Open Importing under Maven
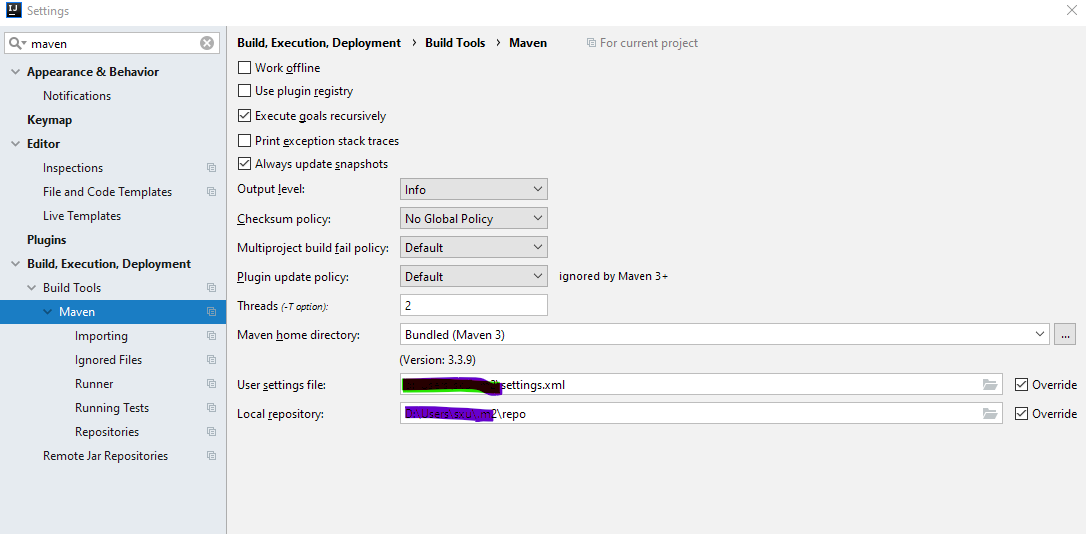The width and height of the screenshot is (1086, 534). click(x=101, y=336)
